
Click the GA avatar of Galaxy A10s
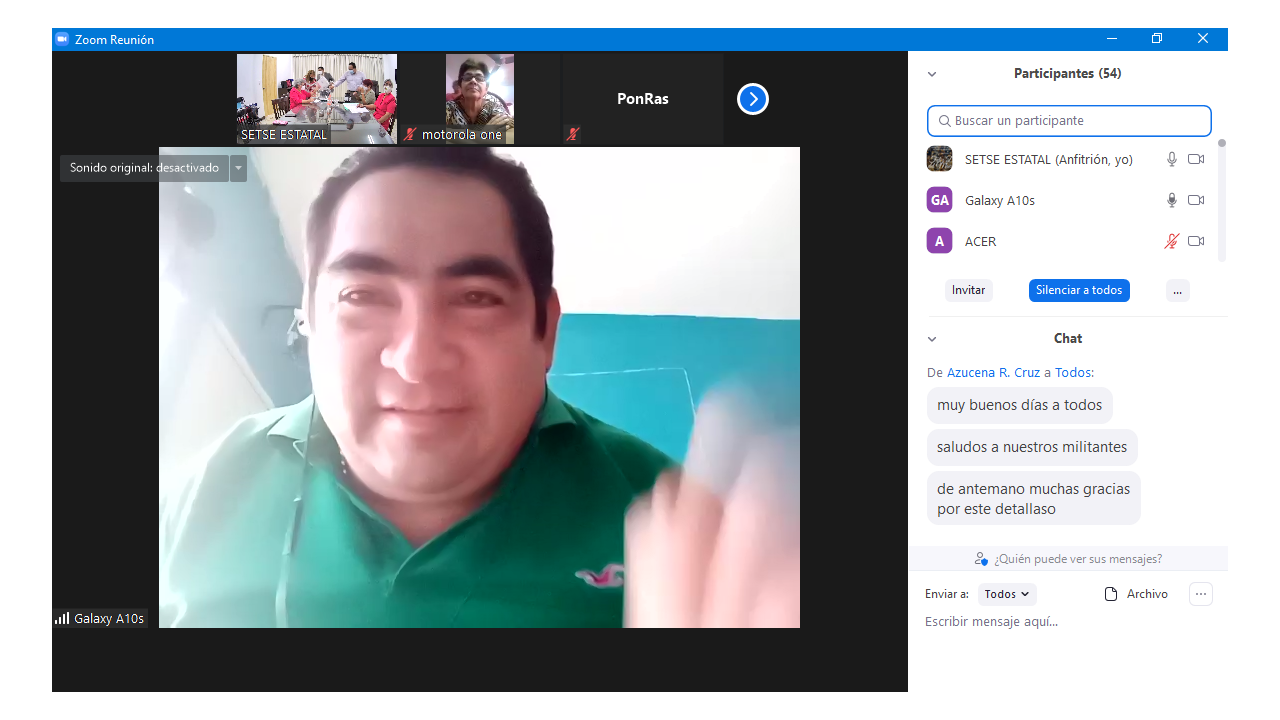pos(939,200)
